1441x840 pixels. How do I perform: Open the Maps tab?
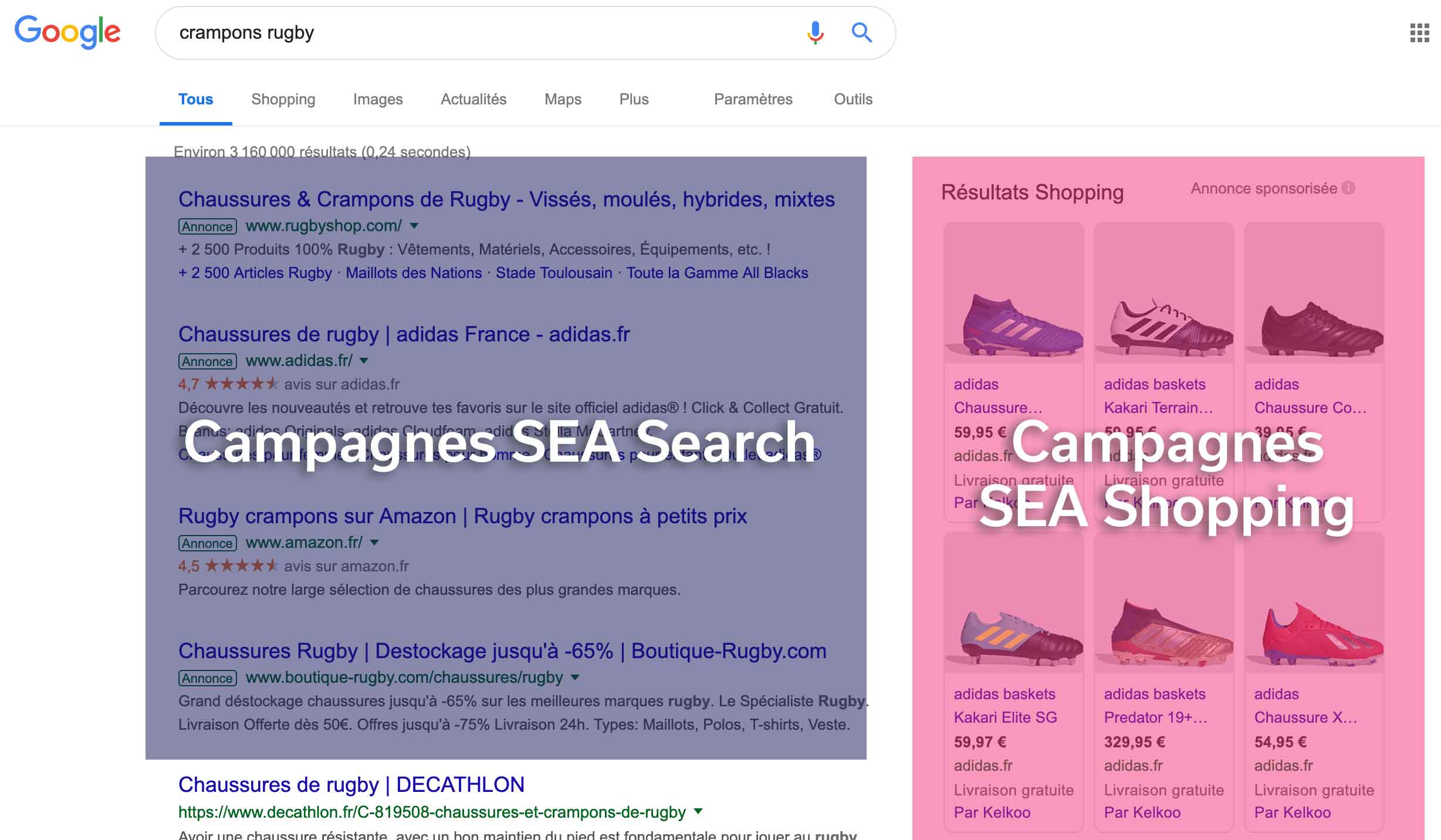click(563, 99)
